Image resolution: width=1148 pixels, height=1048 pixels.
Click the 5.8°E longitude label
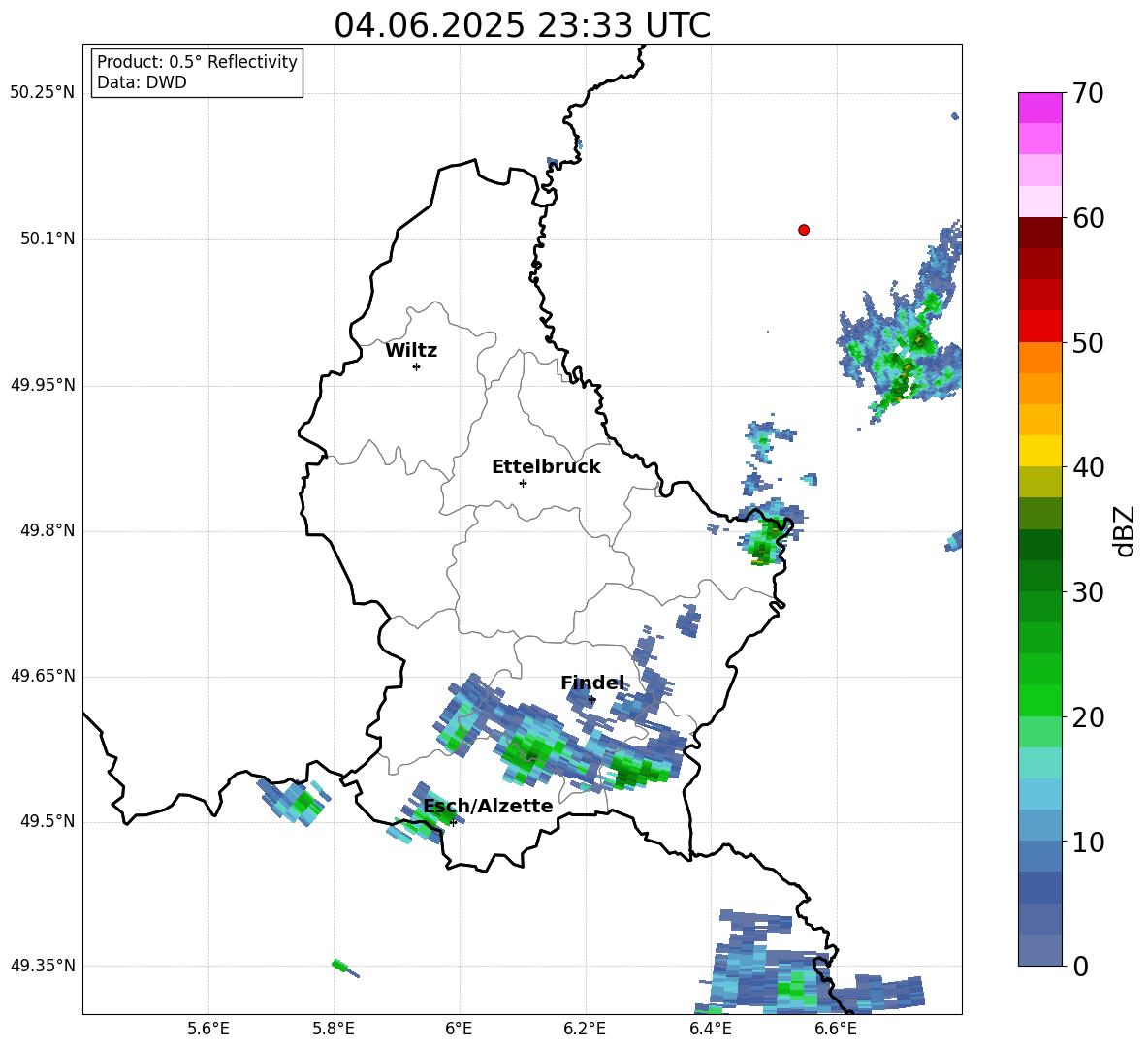(x=334, y=1029)
